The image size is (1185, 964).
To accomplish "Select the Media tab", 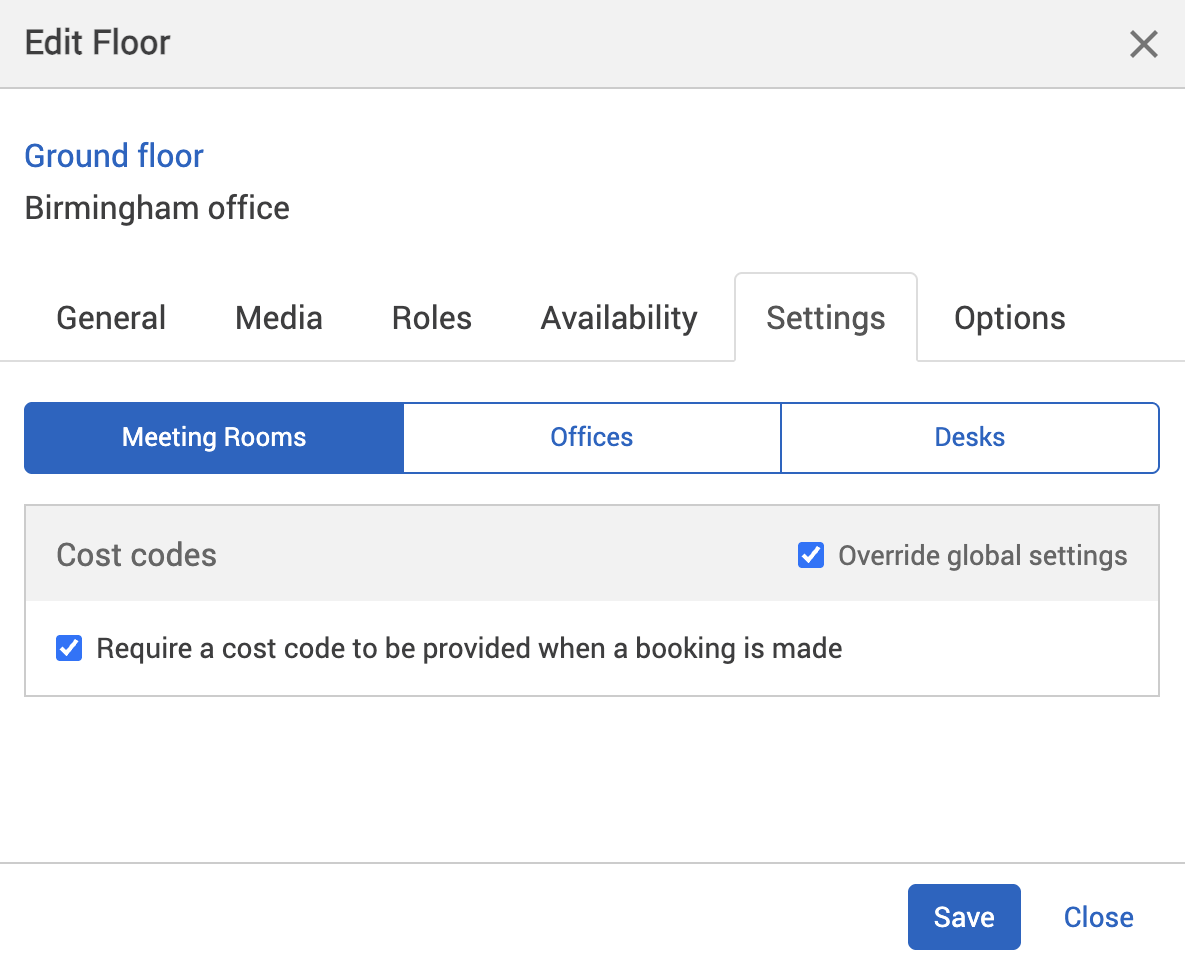I will (x=278, y=317).
